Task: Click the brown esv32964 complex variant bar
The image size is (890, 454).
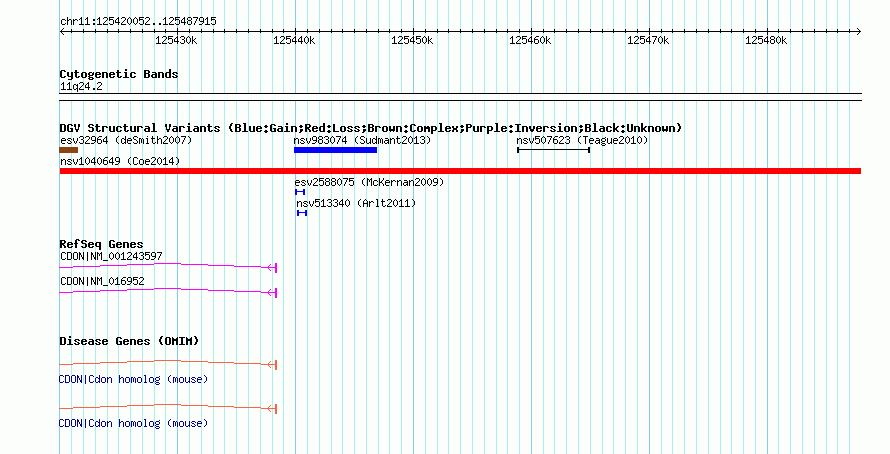Action: 69,150
